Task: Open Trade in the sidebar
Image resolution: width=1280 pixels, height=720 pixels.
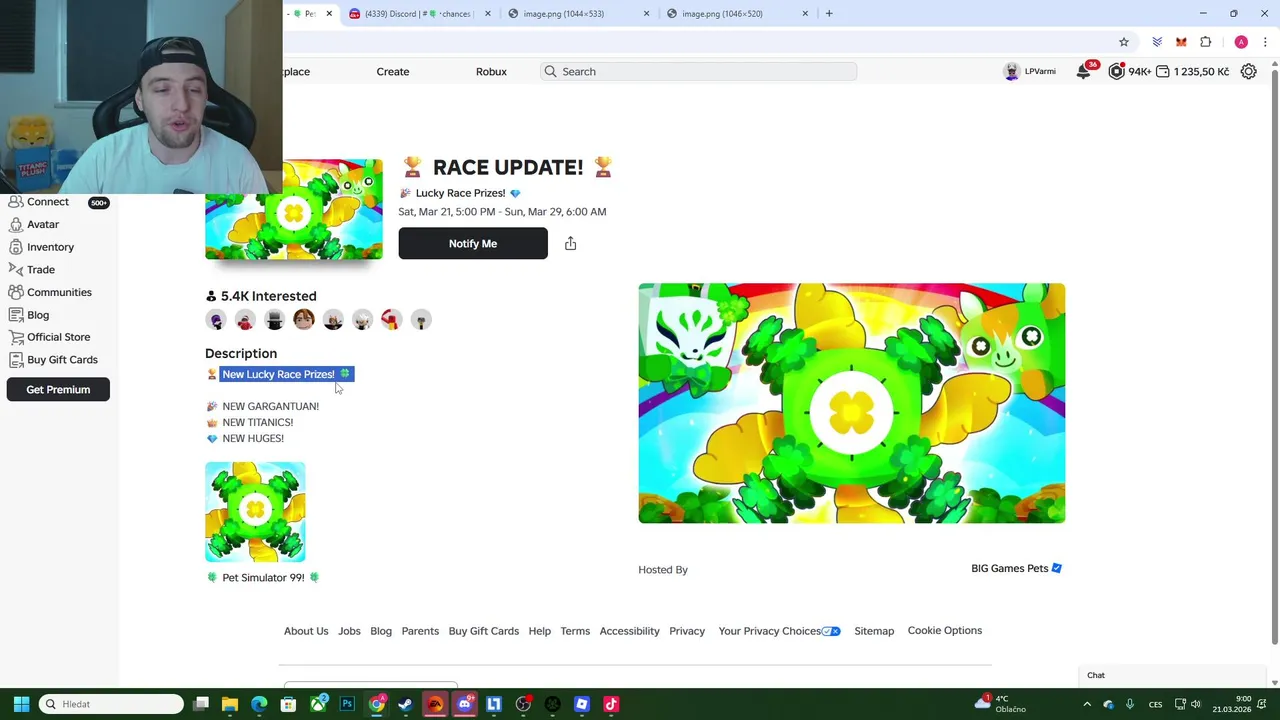Action: click(x=41, y=270)
